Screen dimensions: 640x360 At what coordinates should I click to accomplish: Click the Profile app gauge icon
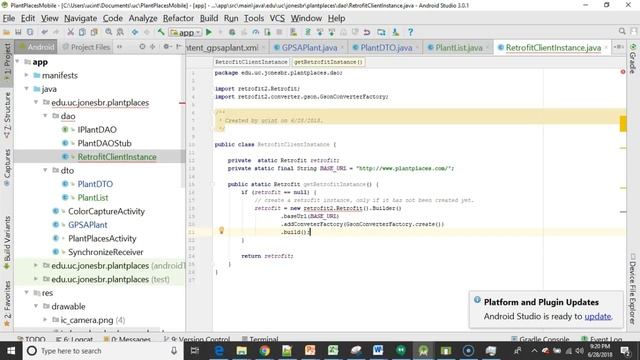pyautogui.click(x=256, y=32)
